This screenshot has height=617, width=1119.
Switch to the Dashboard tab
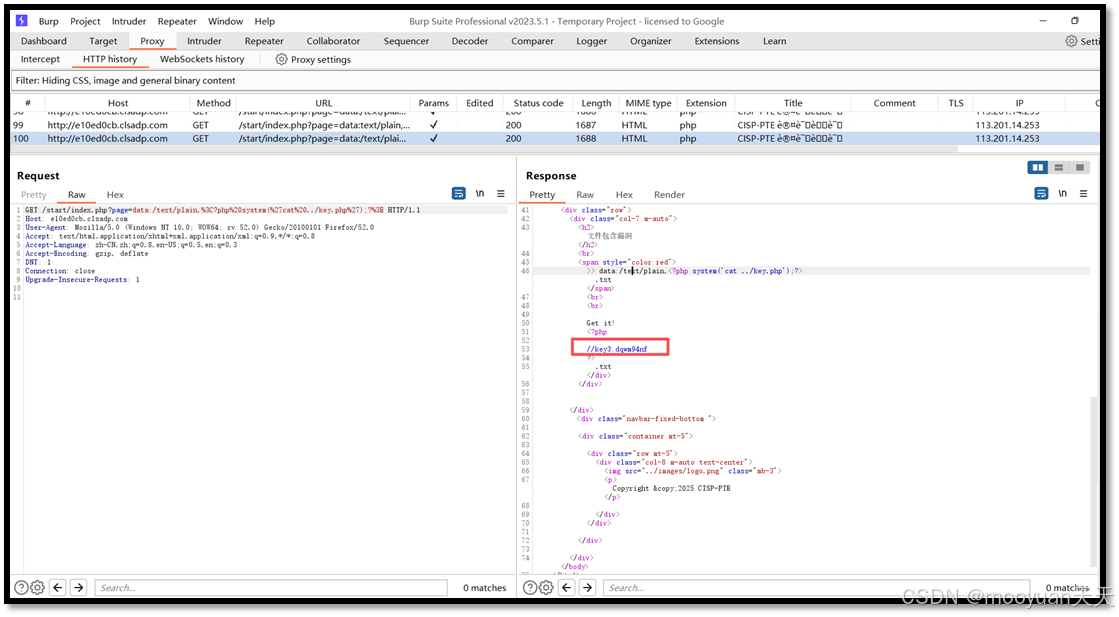click(44, 41)
